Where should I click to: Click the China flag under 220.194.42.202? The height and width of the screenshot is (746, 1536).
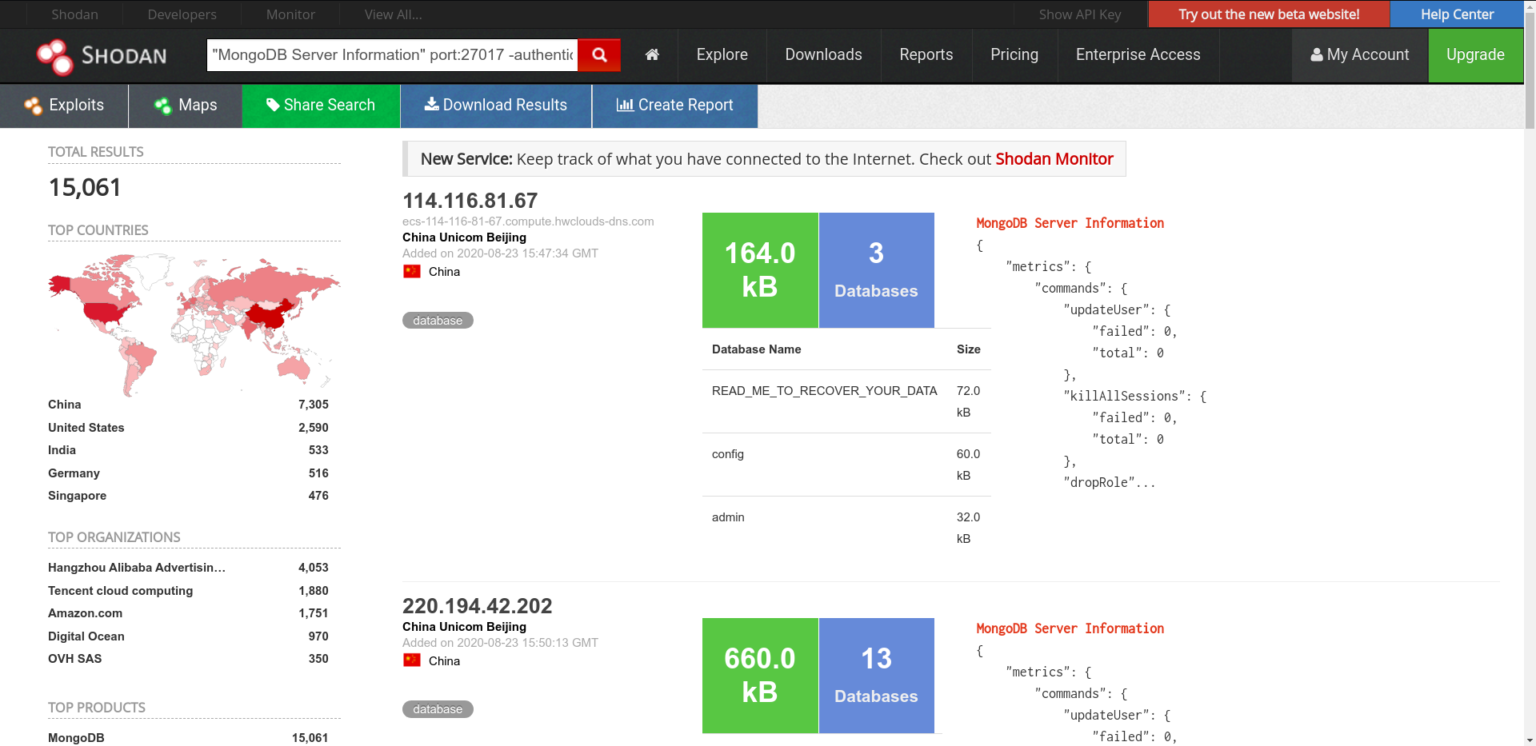click(x=412, y=661)
